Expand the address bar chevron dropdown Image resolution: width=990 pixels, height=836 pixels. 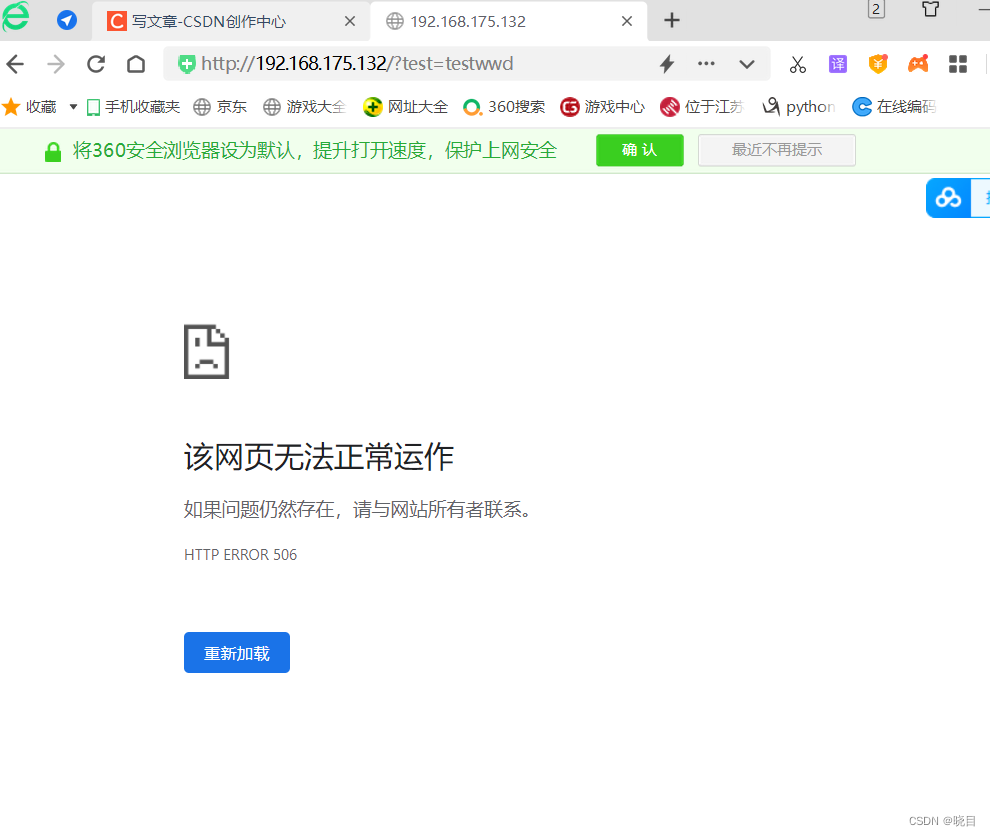(747, 63)
